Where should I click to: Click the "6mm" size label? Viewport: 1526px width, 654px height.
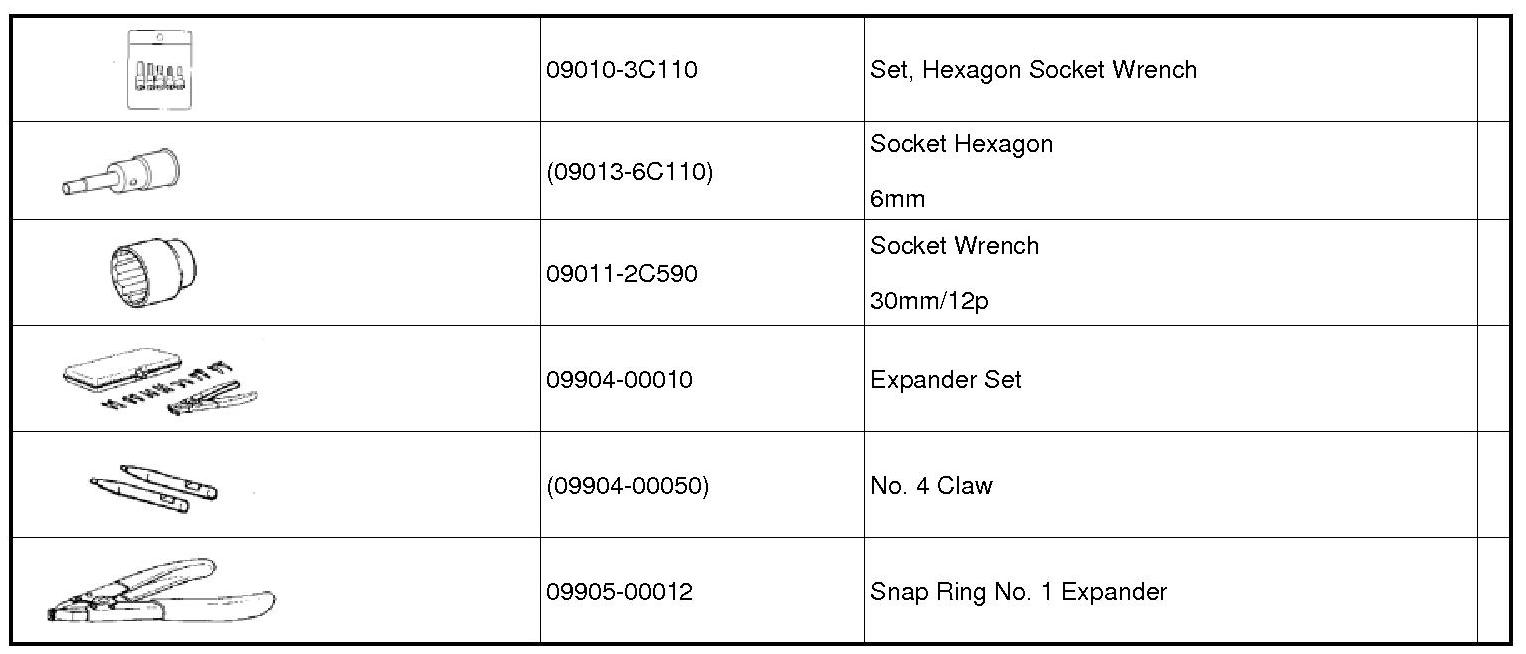tap(897, 199)
